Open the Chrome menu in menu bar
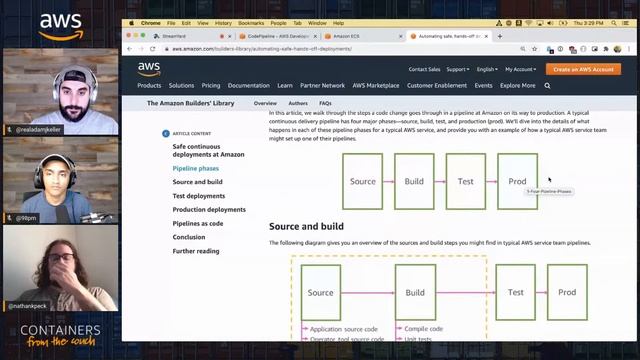The width and height of the screenshot is (640, 360). 151,23
